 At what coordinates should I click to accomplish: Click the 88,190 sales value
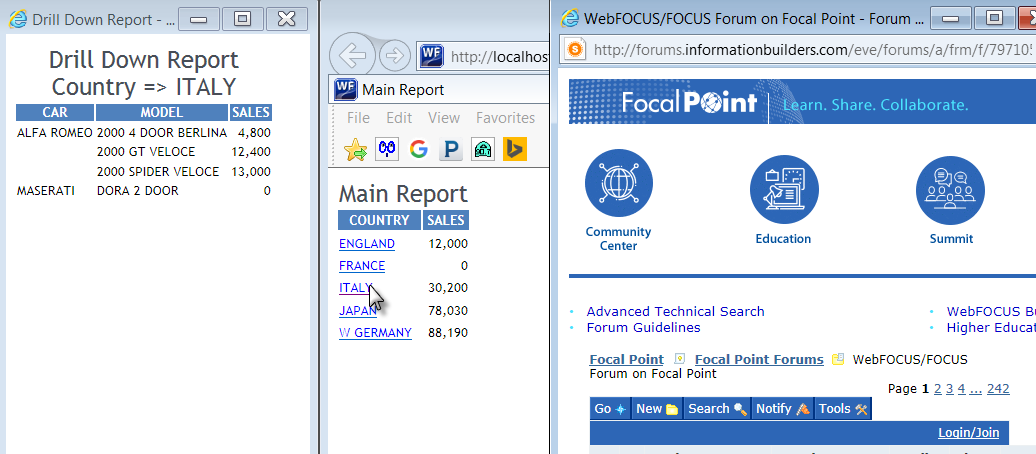coord(448,332)
